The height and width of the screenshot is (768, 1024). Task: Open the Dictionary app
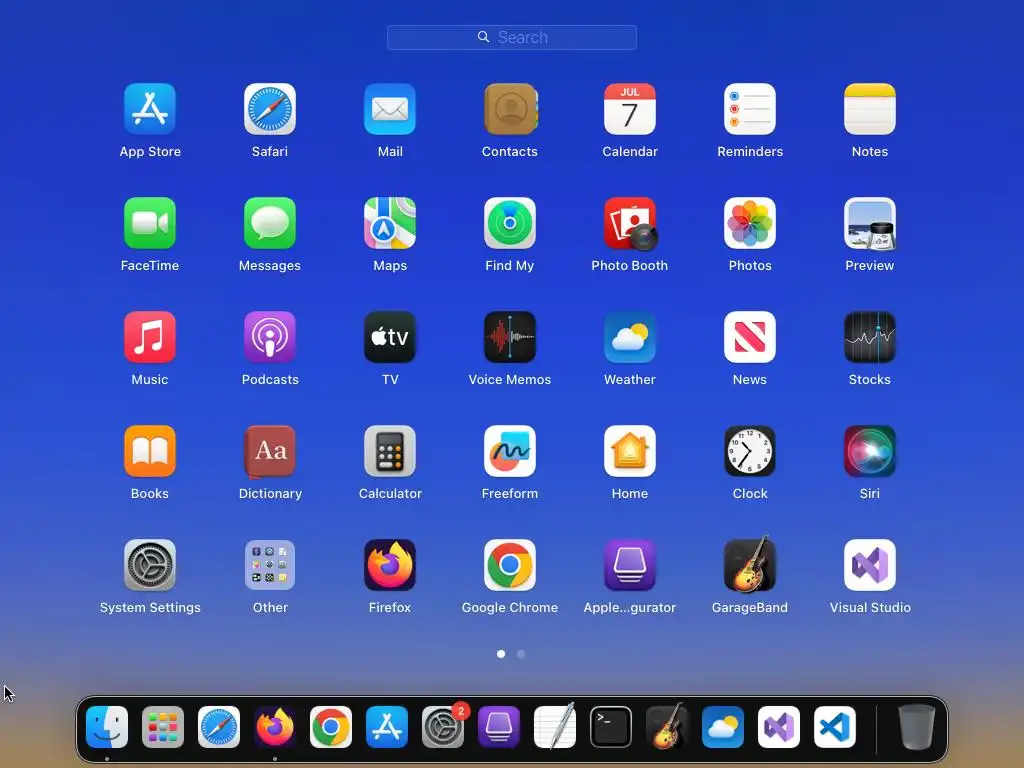pos(270,451)
